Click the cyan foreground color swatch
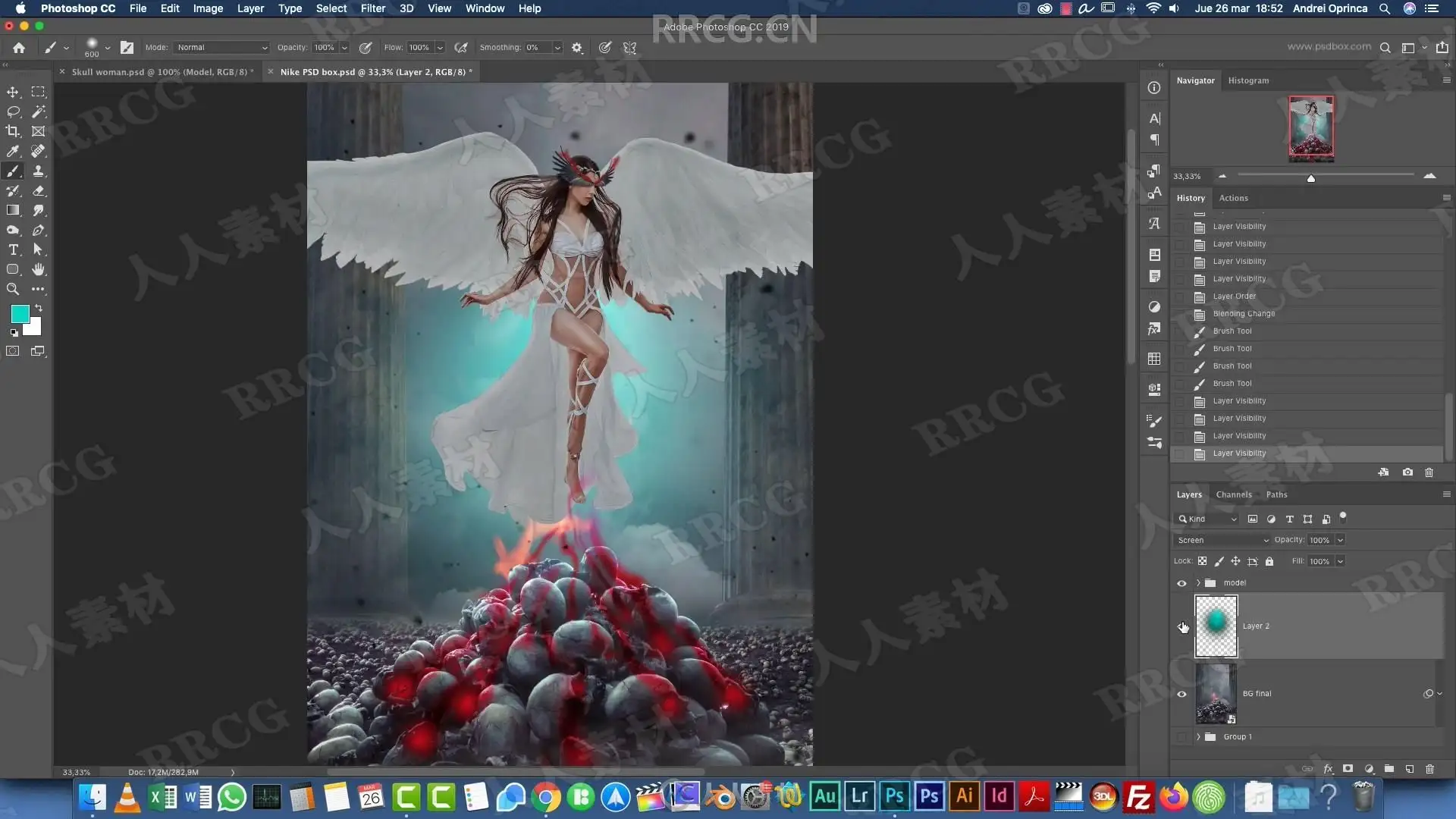This screenshot has height=819, width=1456. (x=20, y=314)
